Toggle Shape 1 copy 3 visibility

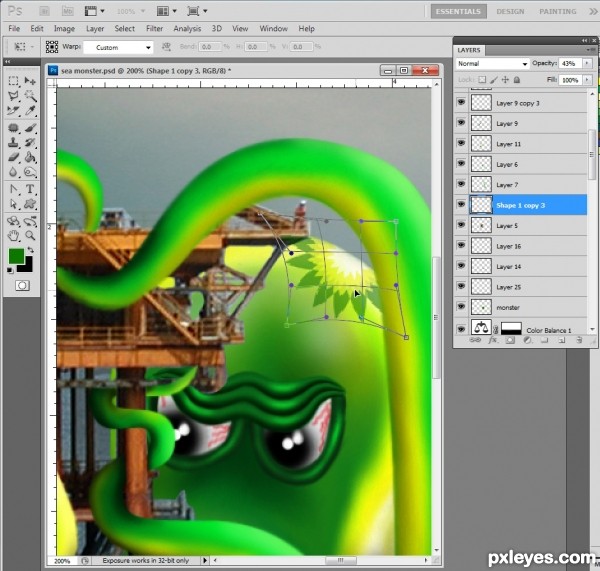click(x=461, y=204)
